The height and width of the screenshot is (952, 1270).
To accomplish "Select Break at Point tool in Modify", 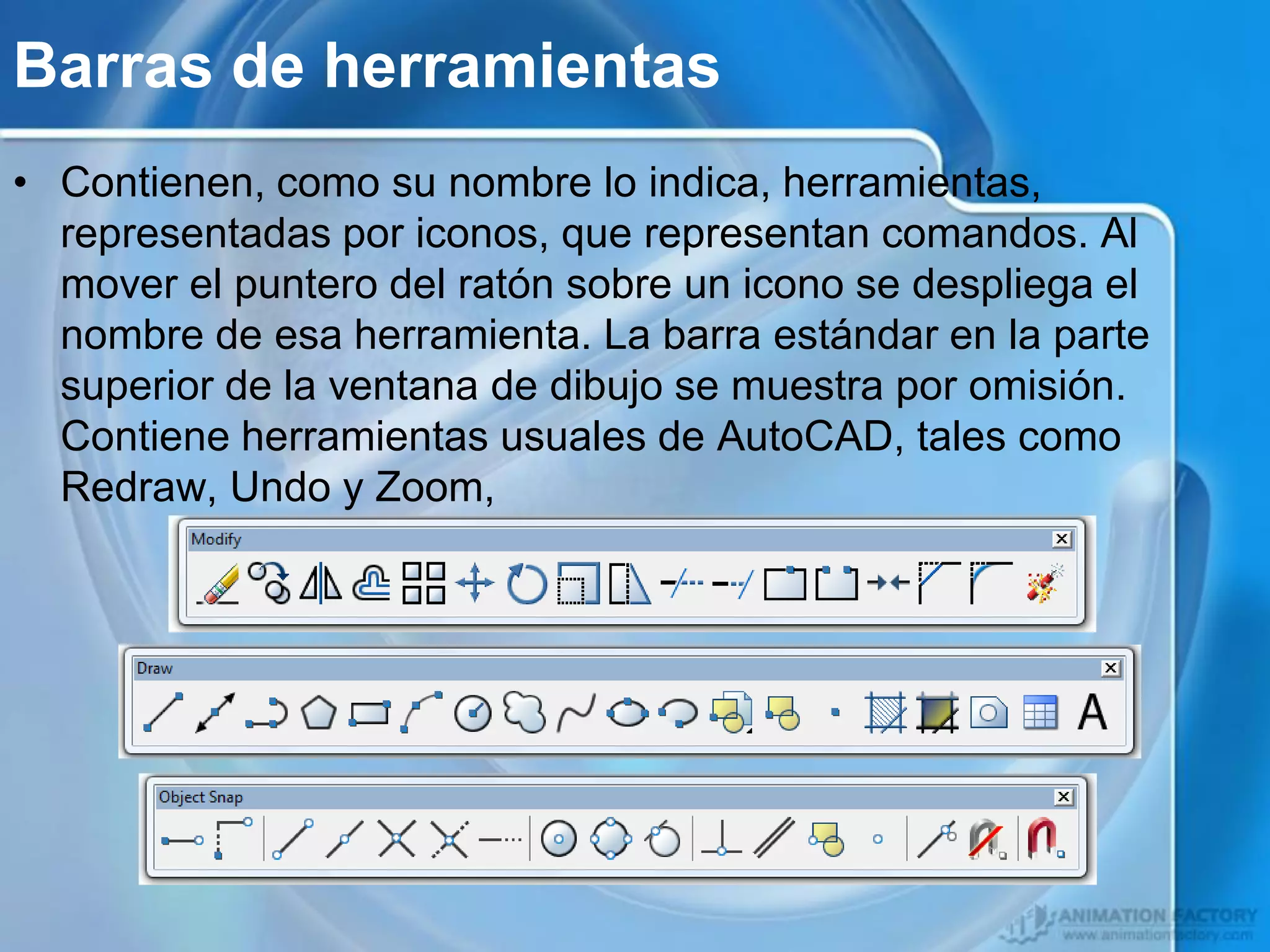I will [784, 583].
